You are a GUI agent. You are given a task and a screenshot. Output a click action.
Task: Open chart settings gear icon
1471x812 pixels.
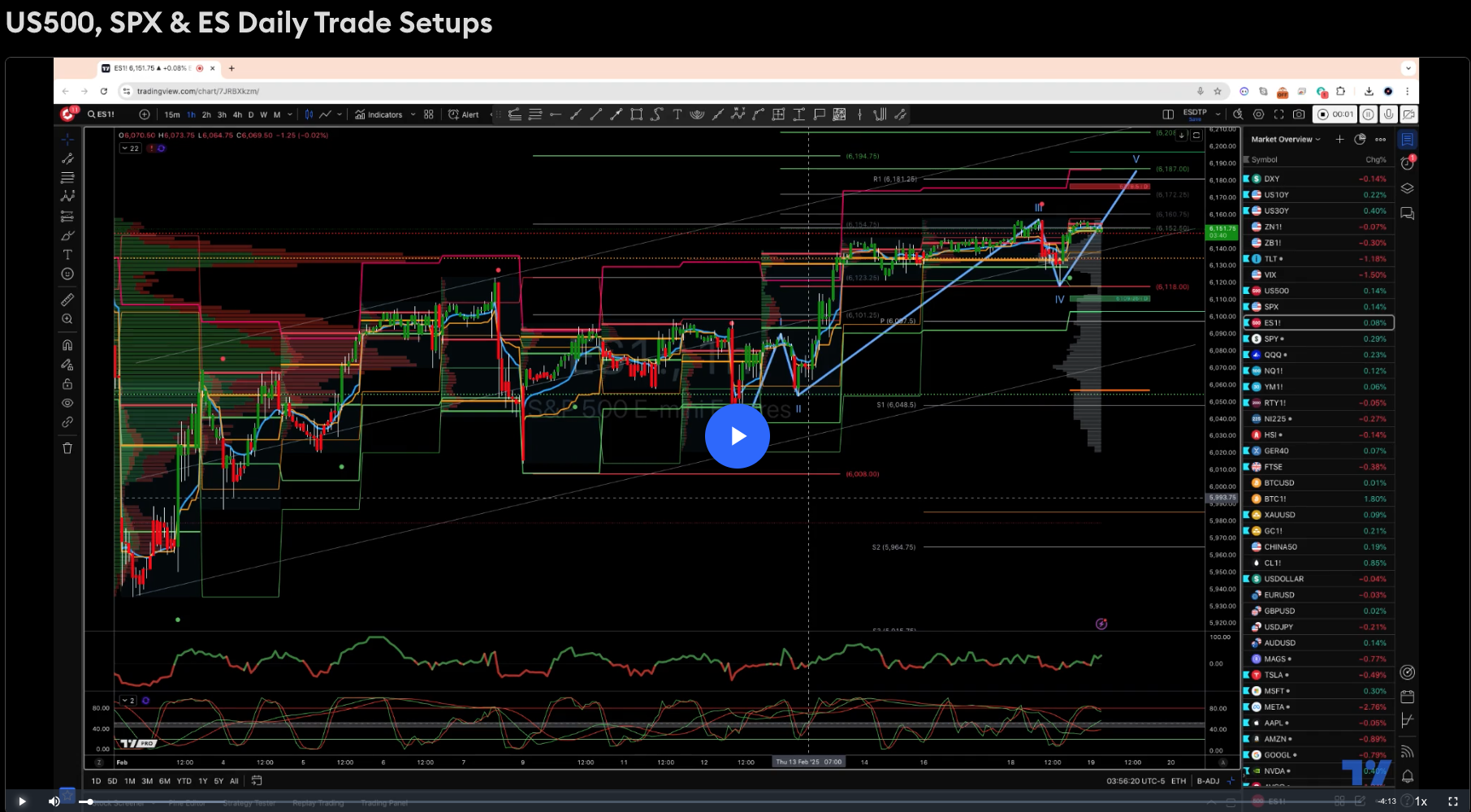1259,114
